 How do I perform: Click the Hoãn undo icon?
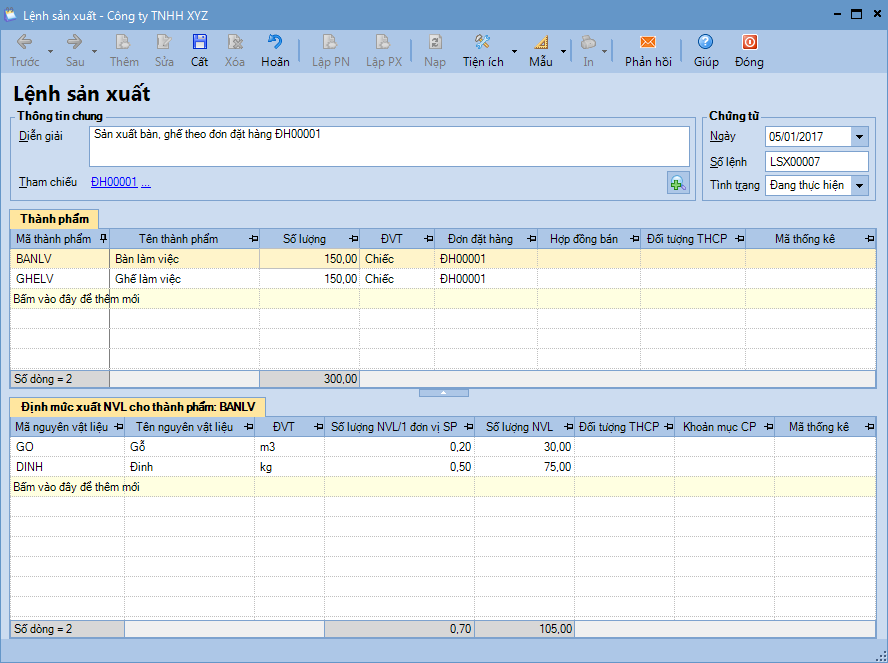tap(275, 43)
